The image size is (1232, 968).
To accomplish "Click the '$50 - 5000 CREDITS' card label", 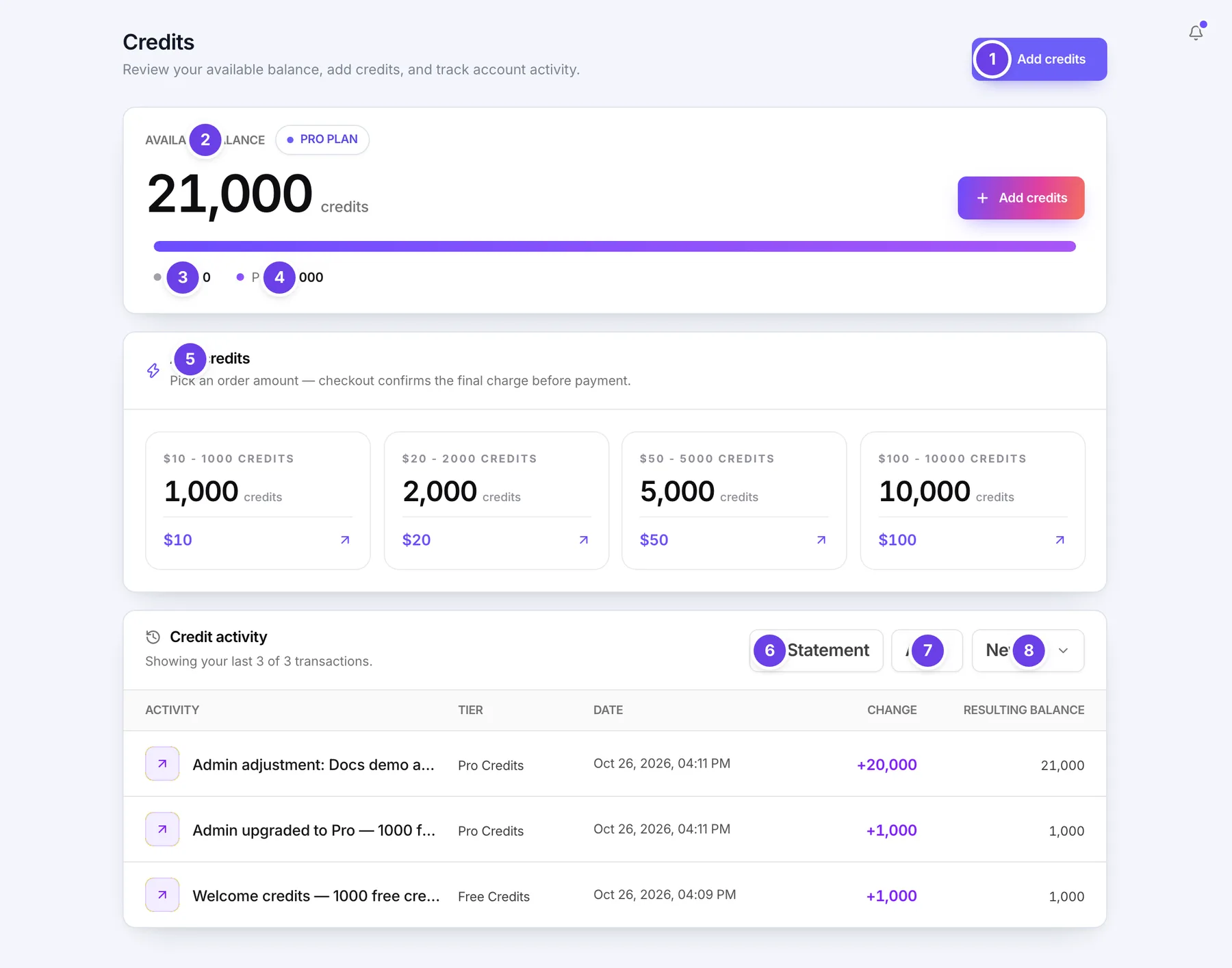I will (707, 459).
